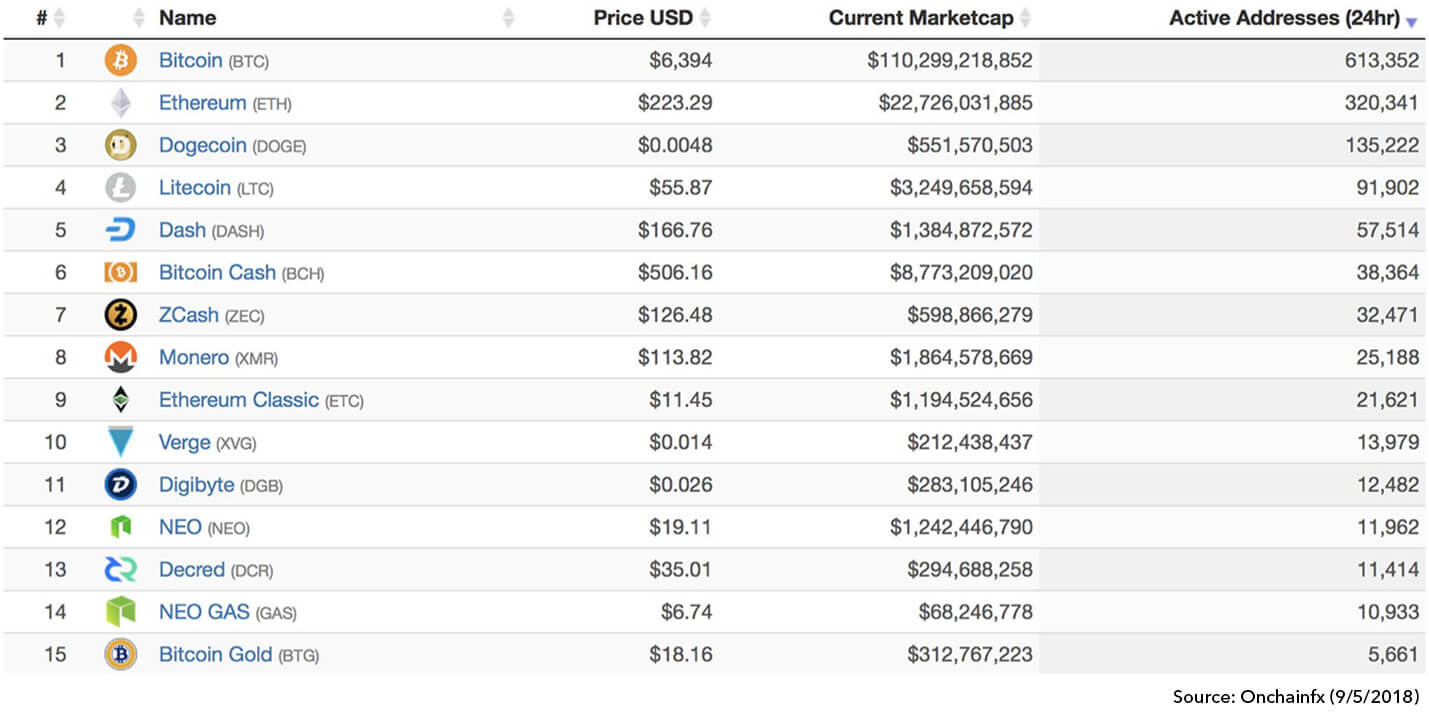Select Monero price $113.82
Viewport: 1429px width, 714px height.
[675, 358]
